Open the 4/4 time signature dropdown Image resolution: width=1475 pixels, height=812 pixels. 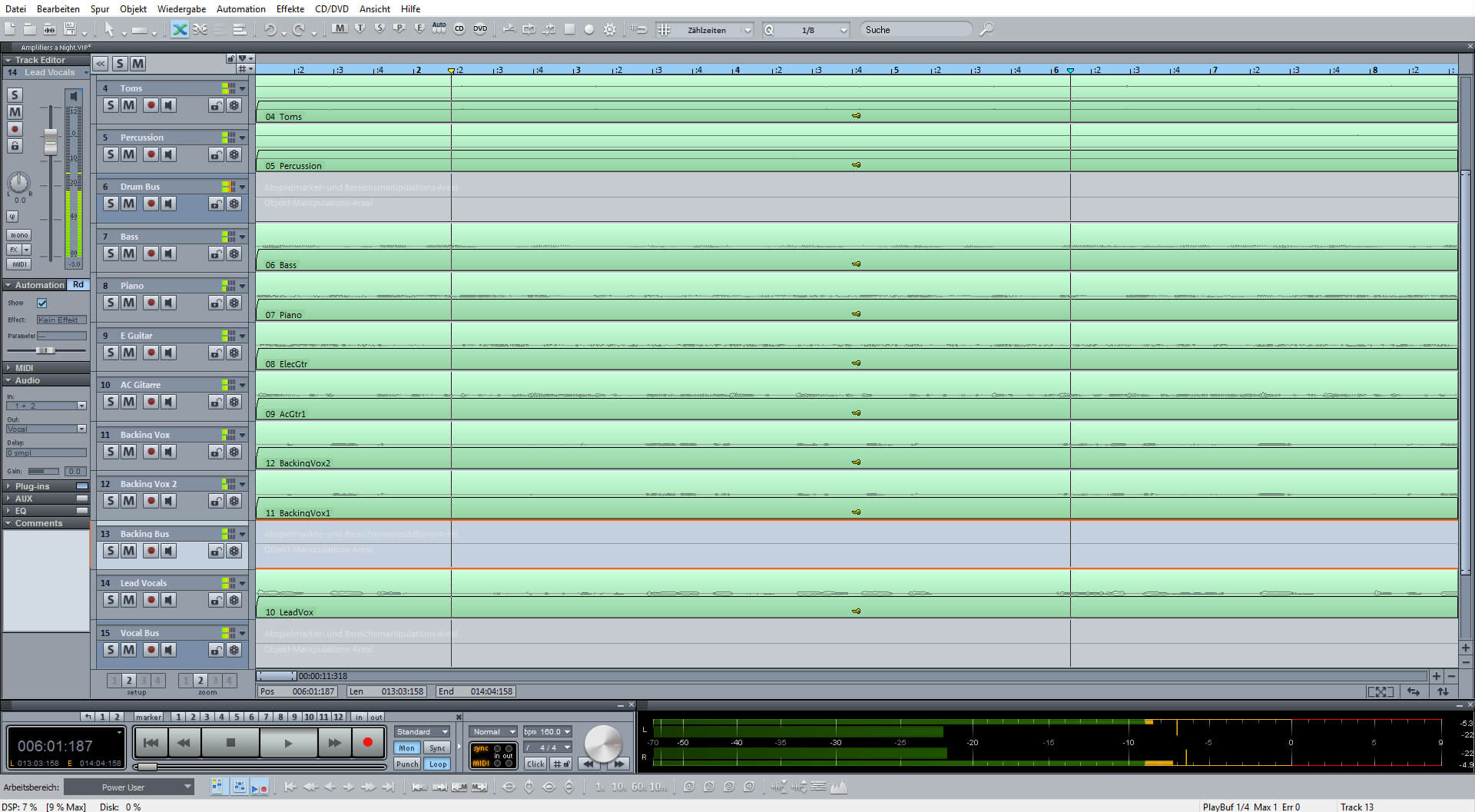coord(548,747)
